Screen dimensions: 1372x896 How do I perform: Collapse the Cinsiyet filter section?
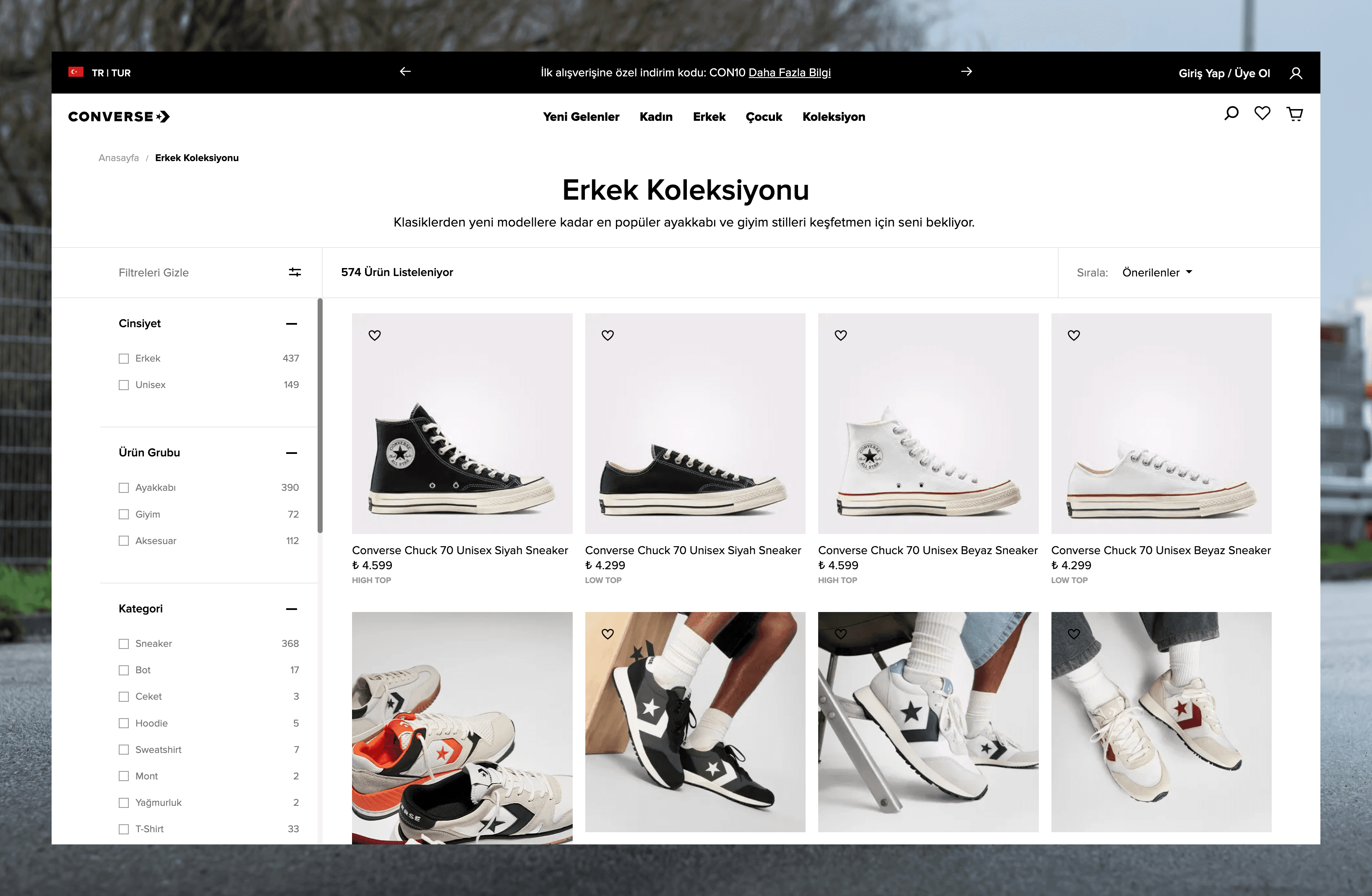click(292, 324)
